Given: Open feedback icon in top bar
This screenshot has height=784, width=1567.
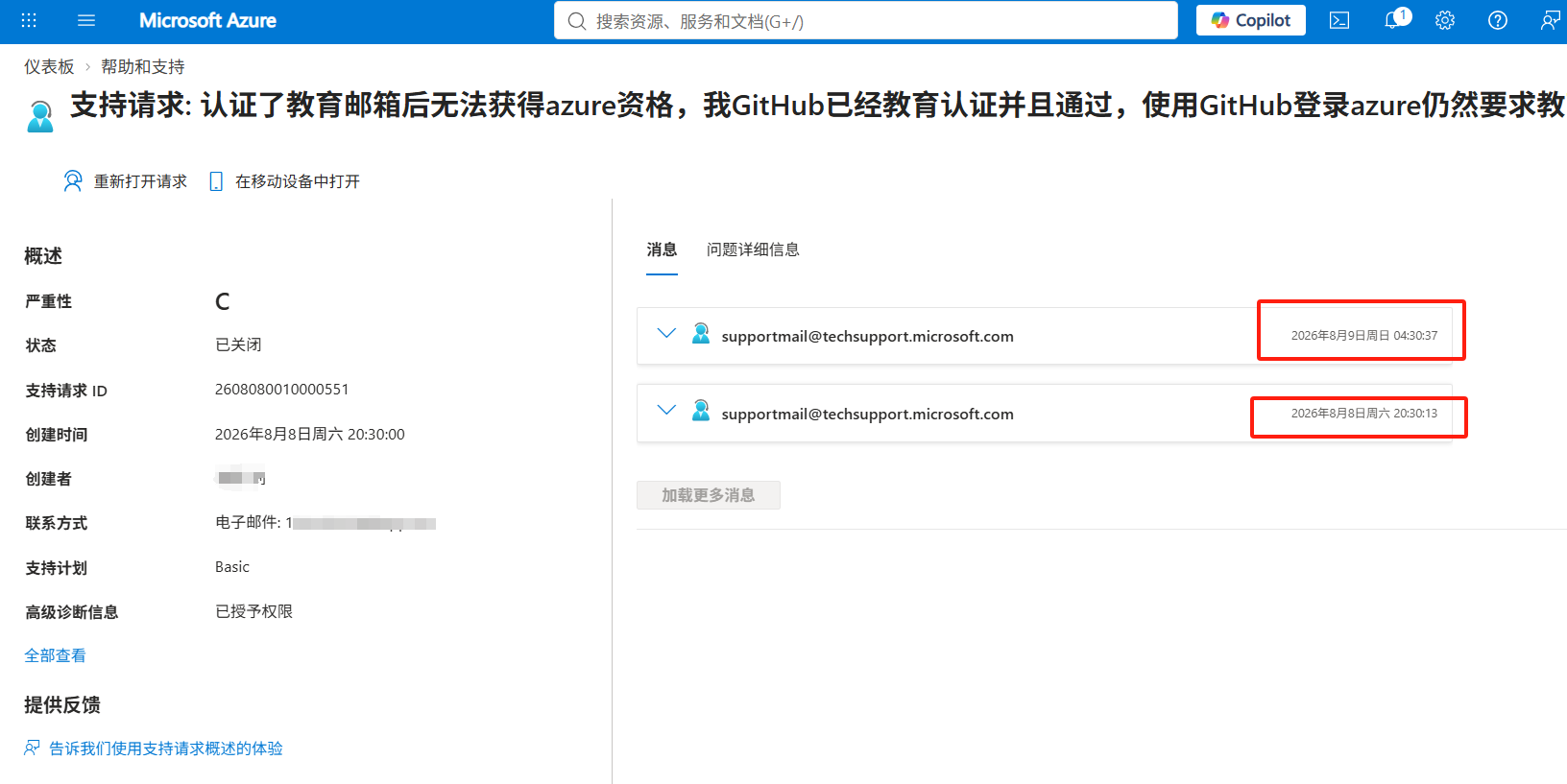Looking at the screenshot, I should tap(1550, 20).
